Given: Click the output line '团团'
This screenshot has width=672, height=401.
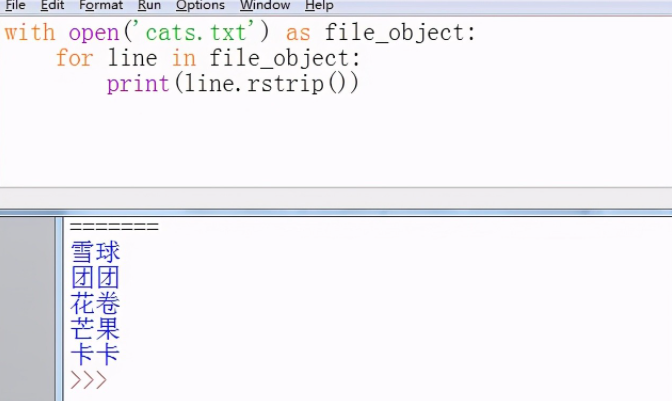Looking at the screenshot, I should tap(95, 277).
